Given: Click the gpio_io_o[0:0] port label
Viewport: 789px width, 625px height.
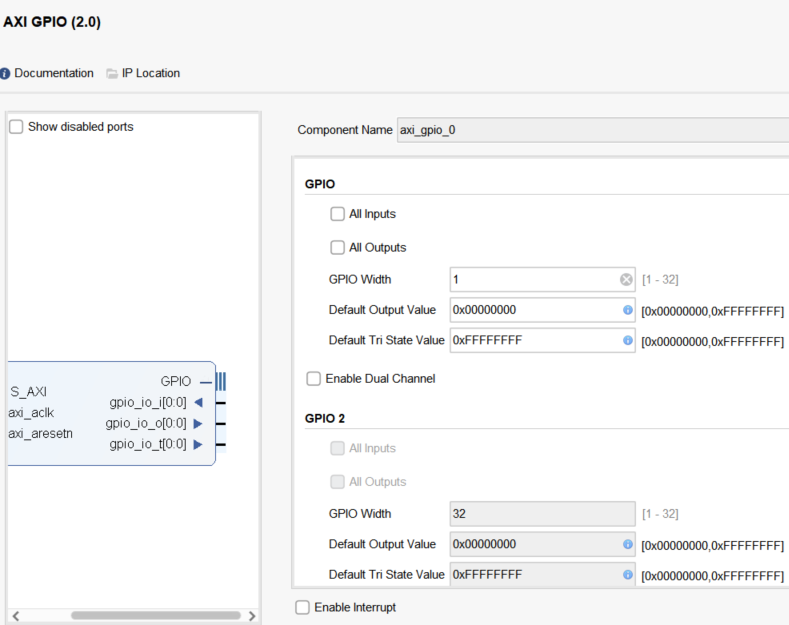Looking at the screenshot, I should [x=146, y=423].
